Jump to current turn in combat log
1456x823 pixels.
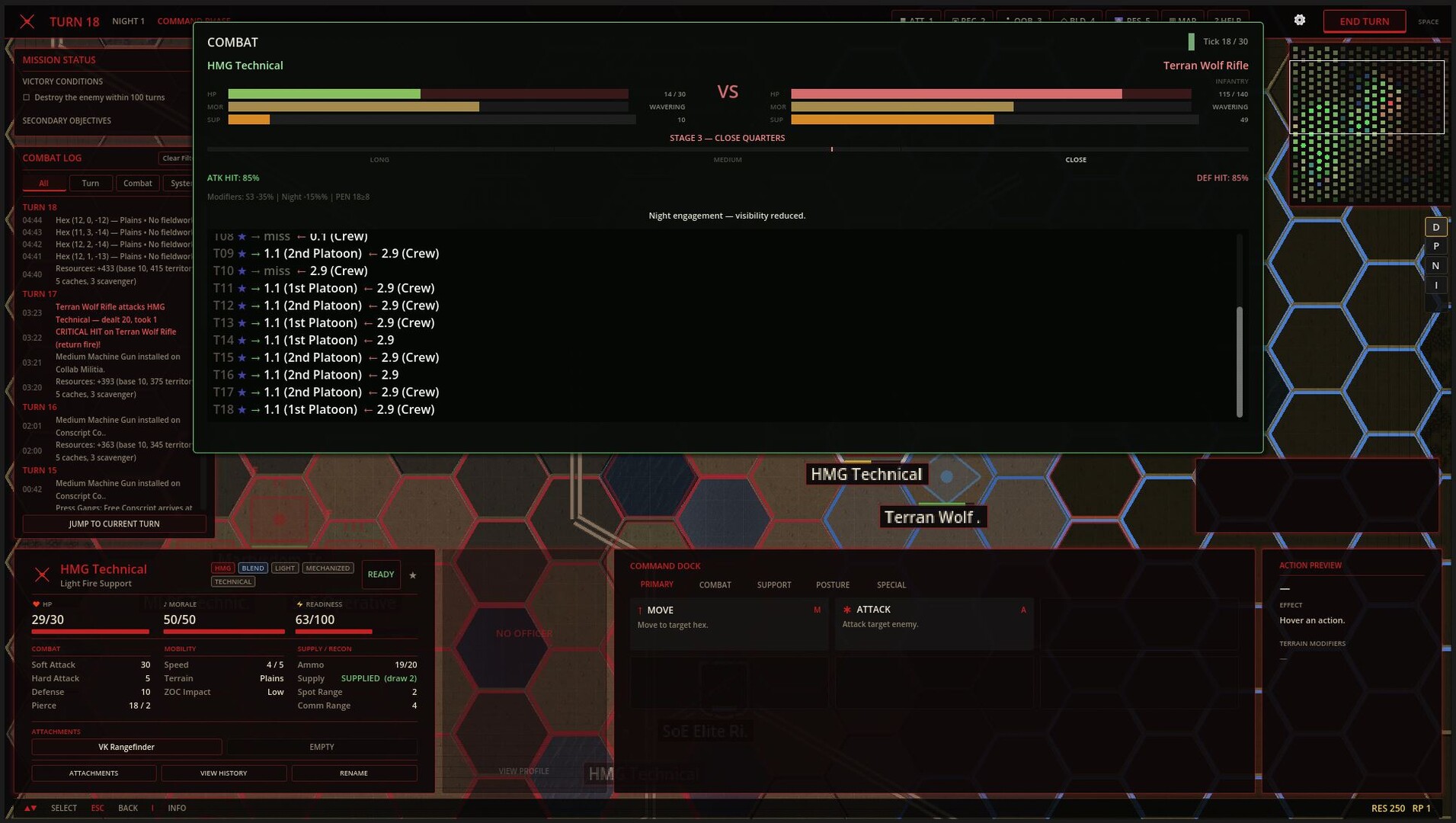point(114,524)
